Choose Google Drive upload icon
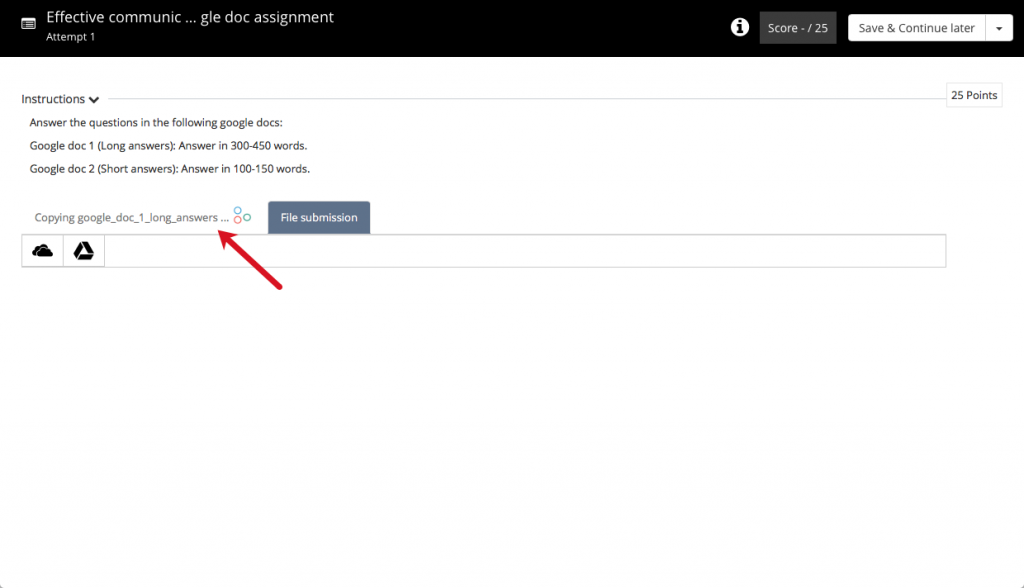This screenshot has width=1024, height=588. point(84,251)
